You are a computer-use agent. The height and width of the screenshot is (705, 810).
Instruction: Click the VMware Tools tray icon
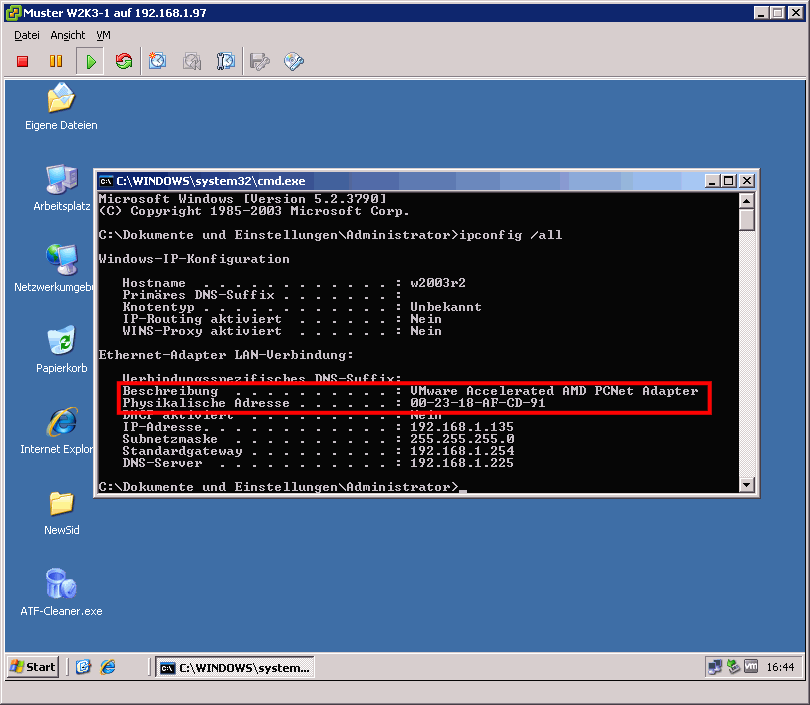coord(750,667)
